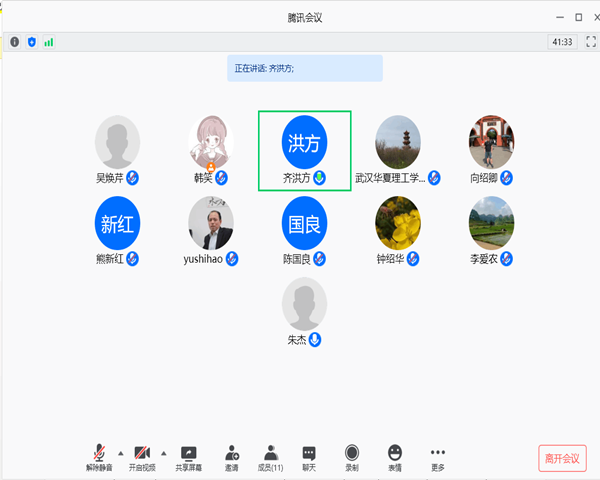
Task: Open the Chat (聊天) panel
Action: click(309, 457)
